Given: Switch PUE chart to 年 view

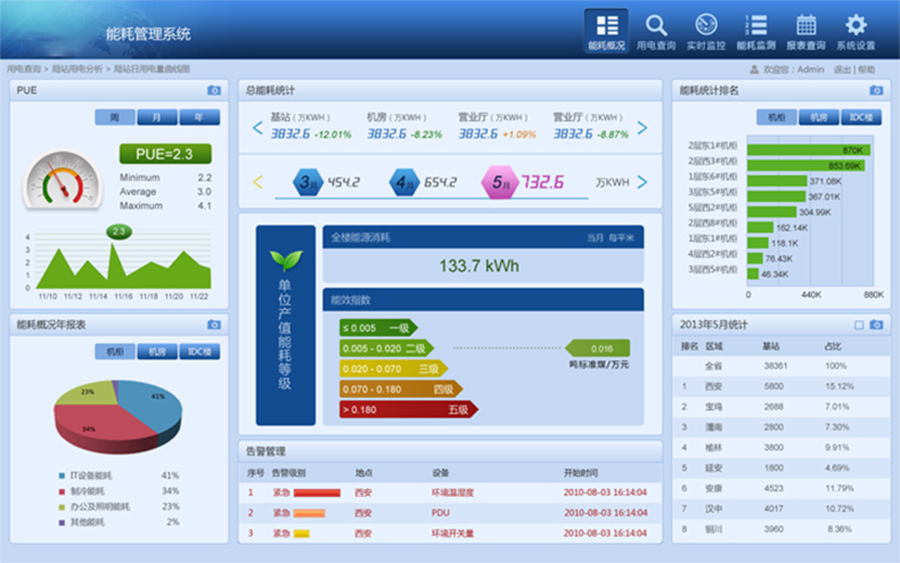Looking at the screenshot, I should [x=199, y=117].
